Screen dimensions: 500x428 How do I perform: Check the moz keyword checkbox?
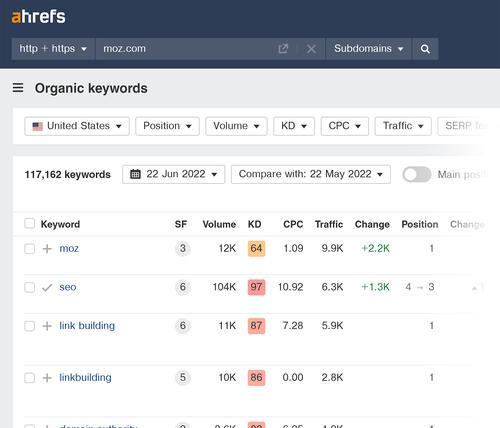click(x=30, y=249)
